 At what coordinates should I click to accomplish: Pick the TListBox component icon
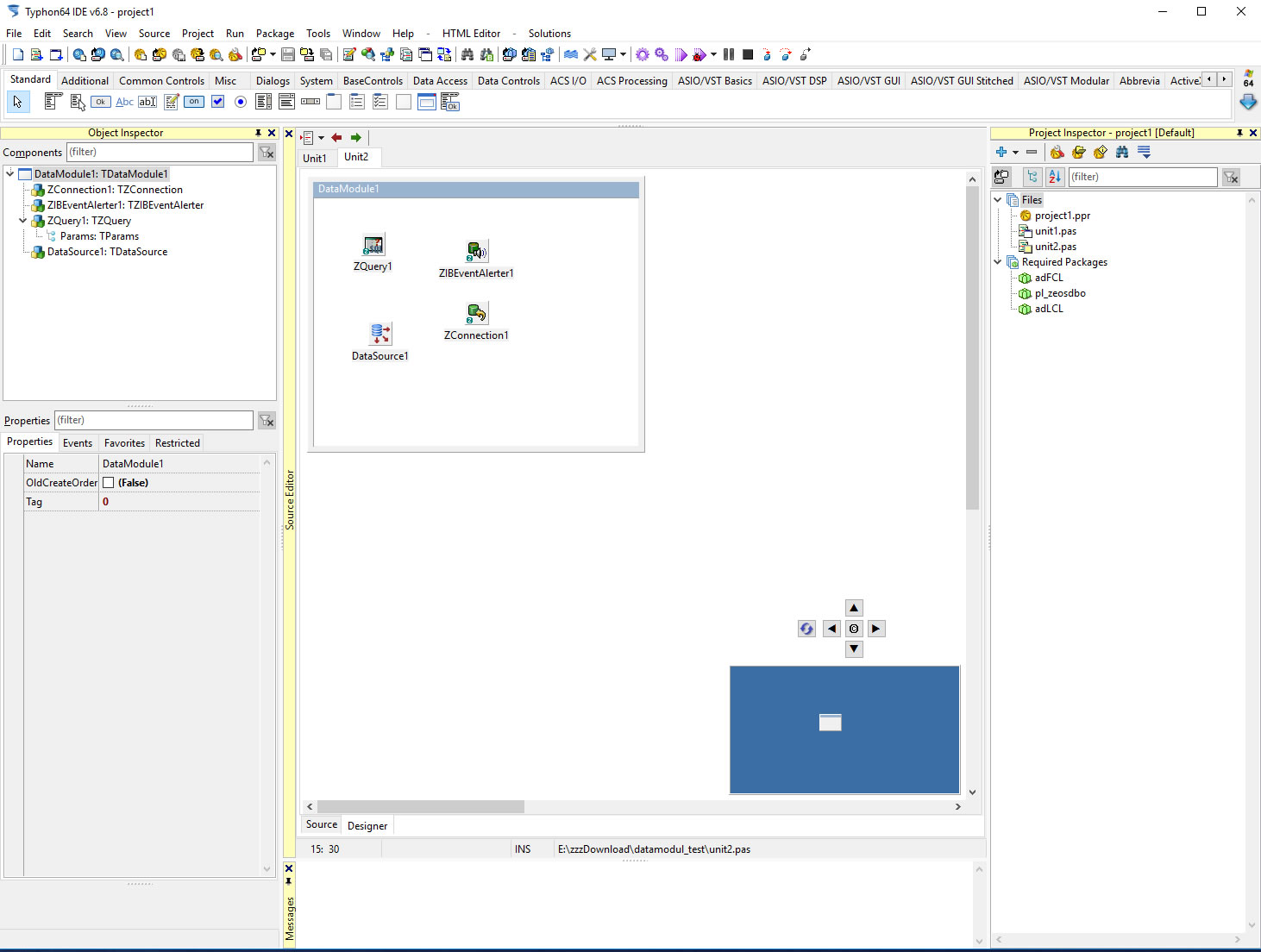264,102
